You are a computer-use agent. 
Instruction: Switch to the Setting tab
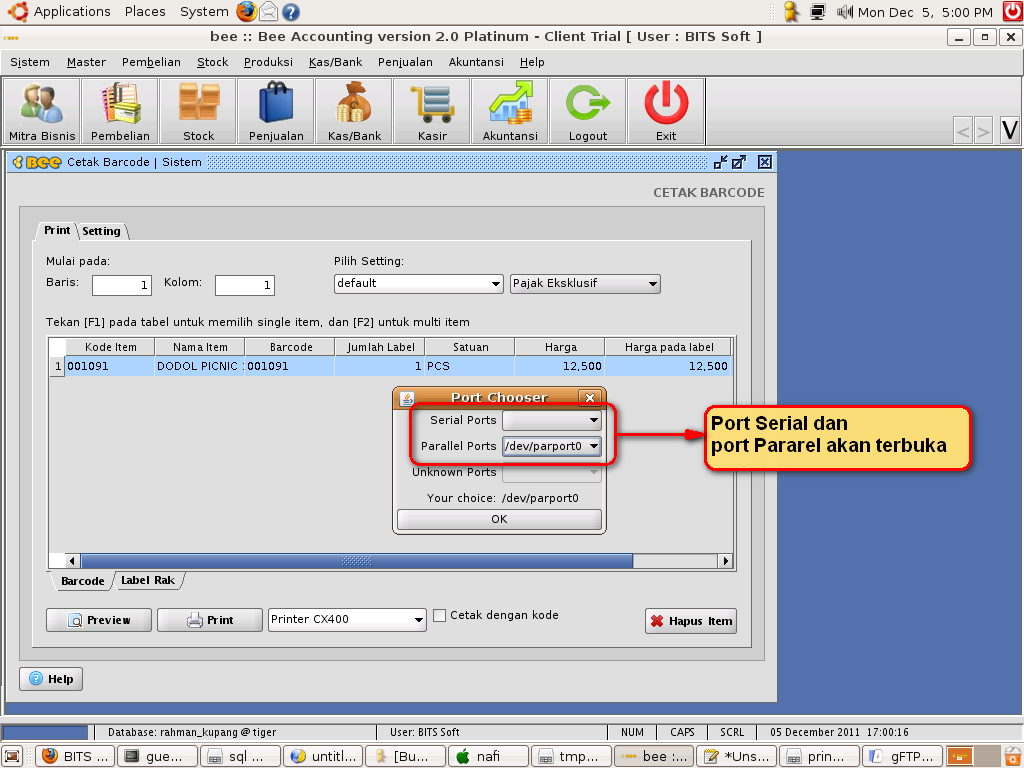(101, 231)
